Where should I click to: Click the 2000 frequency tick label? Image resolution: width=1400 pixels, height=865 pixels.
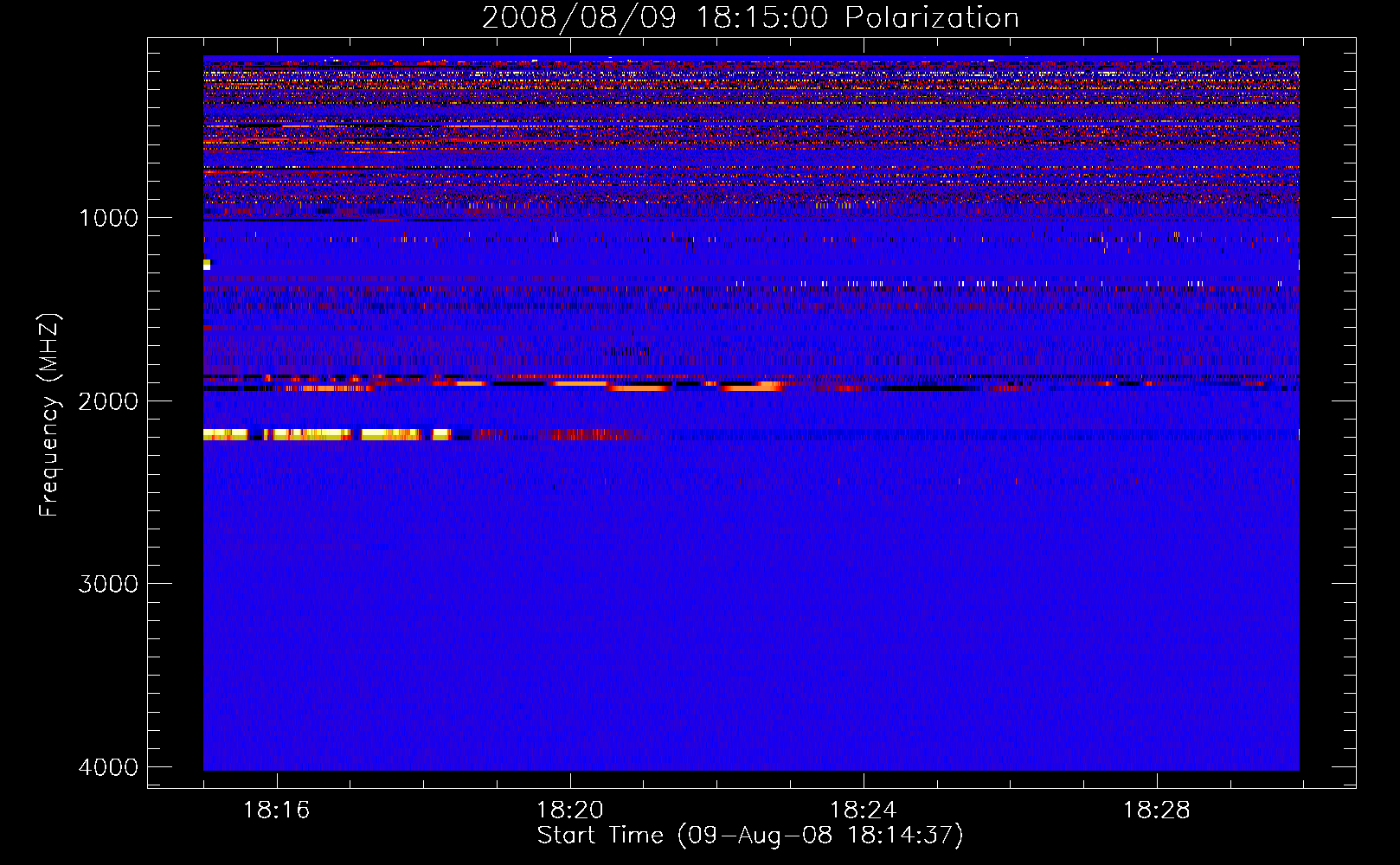108,401
